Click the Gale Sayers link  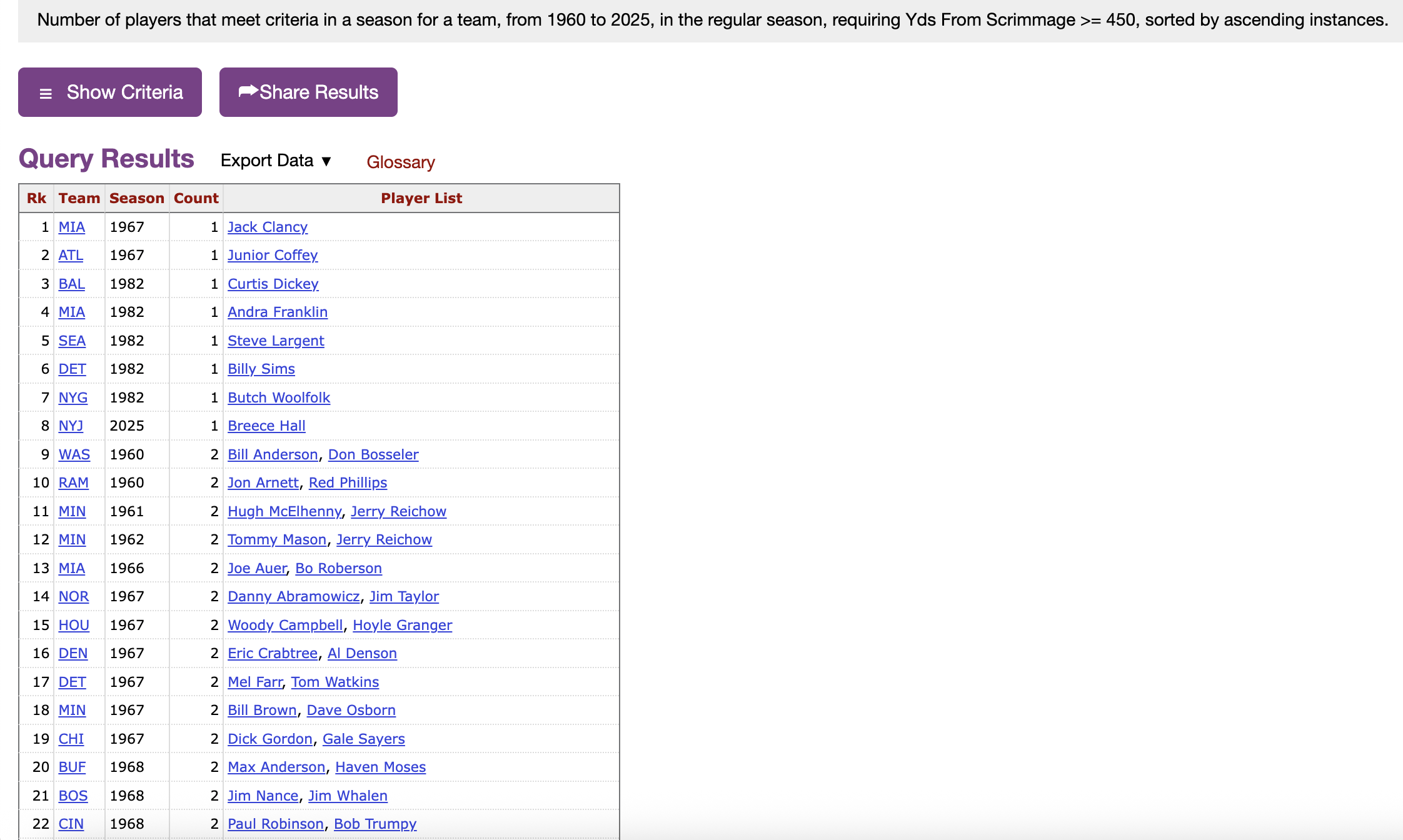[363, 739]
